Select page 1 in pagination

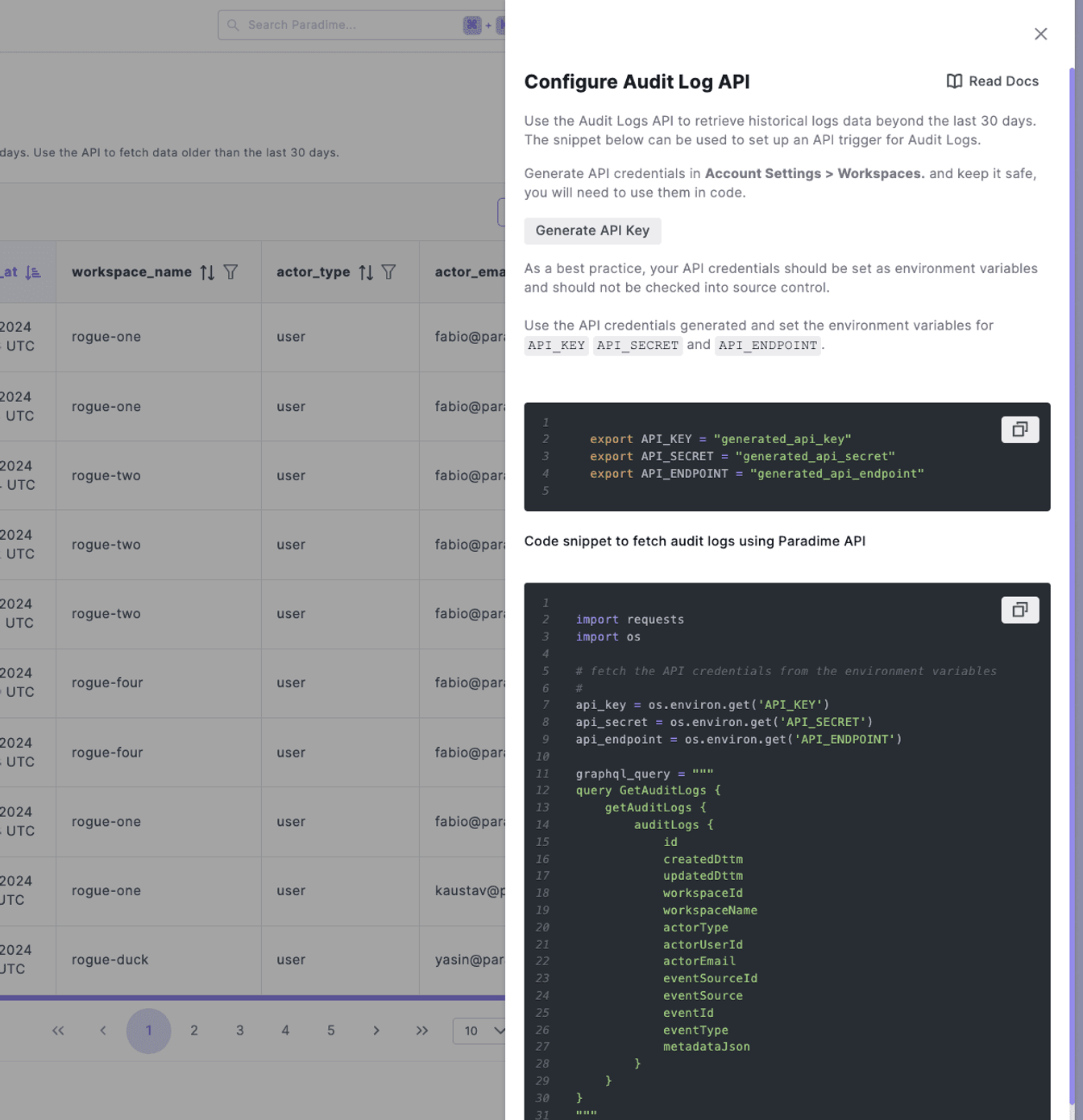149,1031
